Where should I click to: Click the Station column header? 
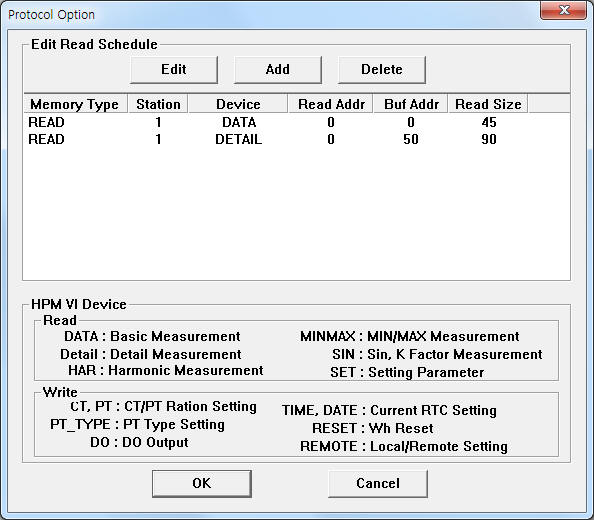click(x=158, y=104)
